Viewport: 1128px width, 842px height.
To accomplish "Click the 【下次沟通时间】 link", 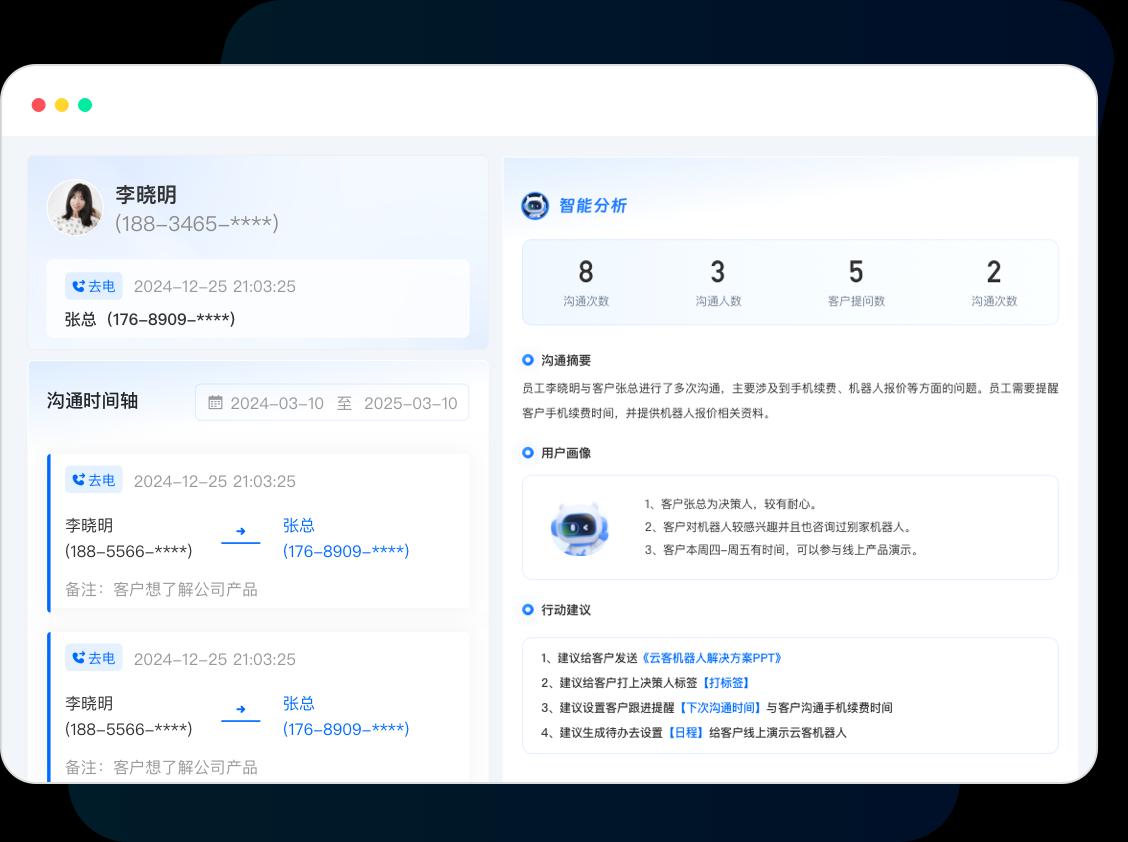I will point(720,707).
